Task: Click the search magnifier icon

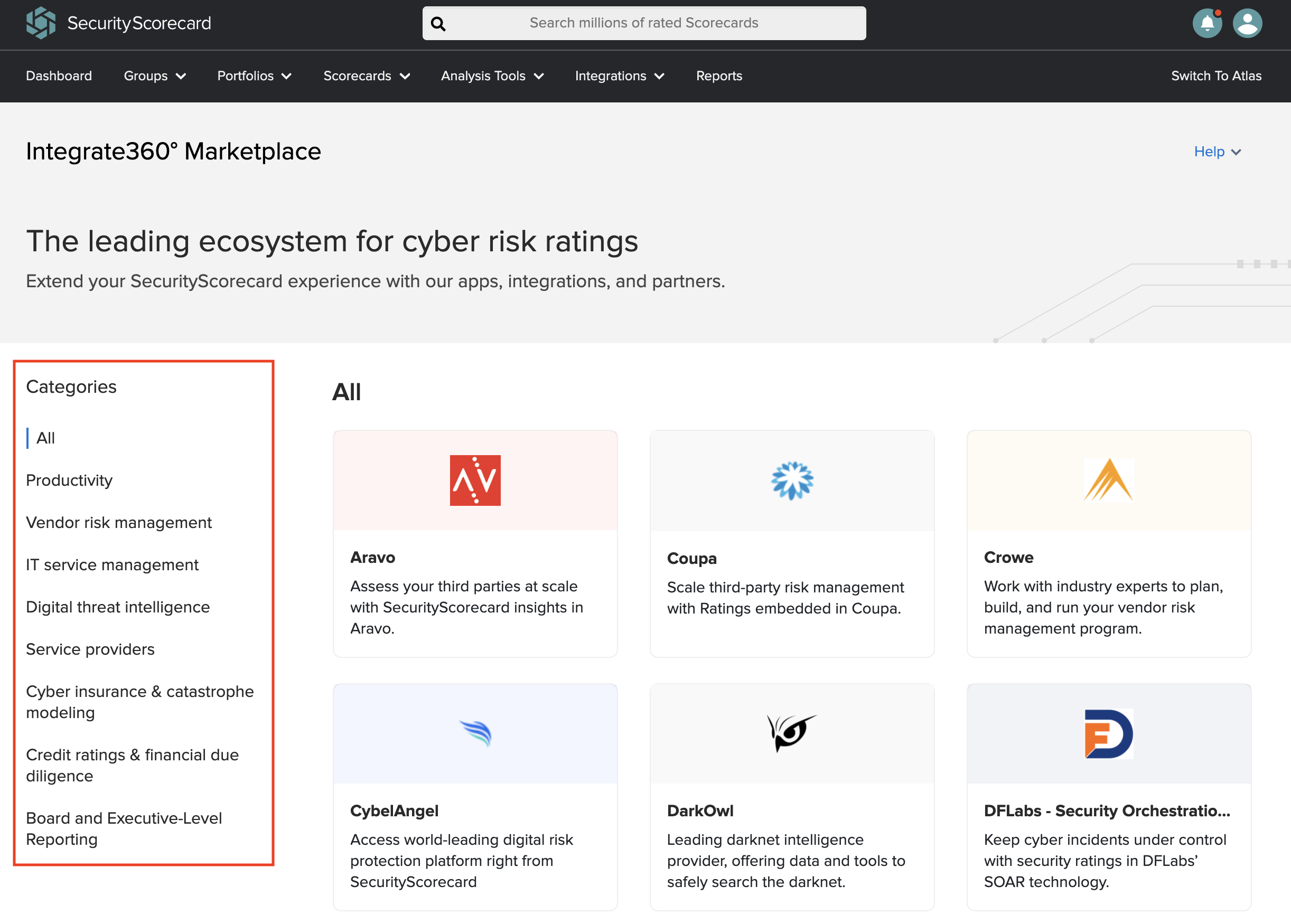Action: pos(438,23)
